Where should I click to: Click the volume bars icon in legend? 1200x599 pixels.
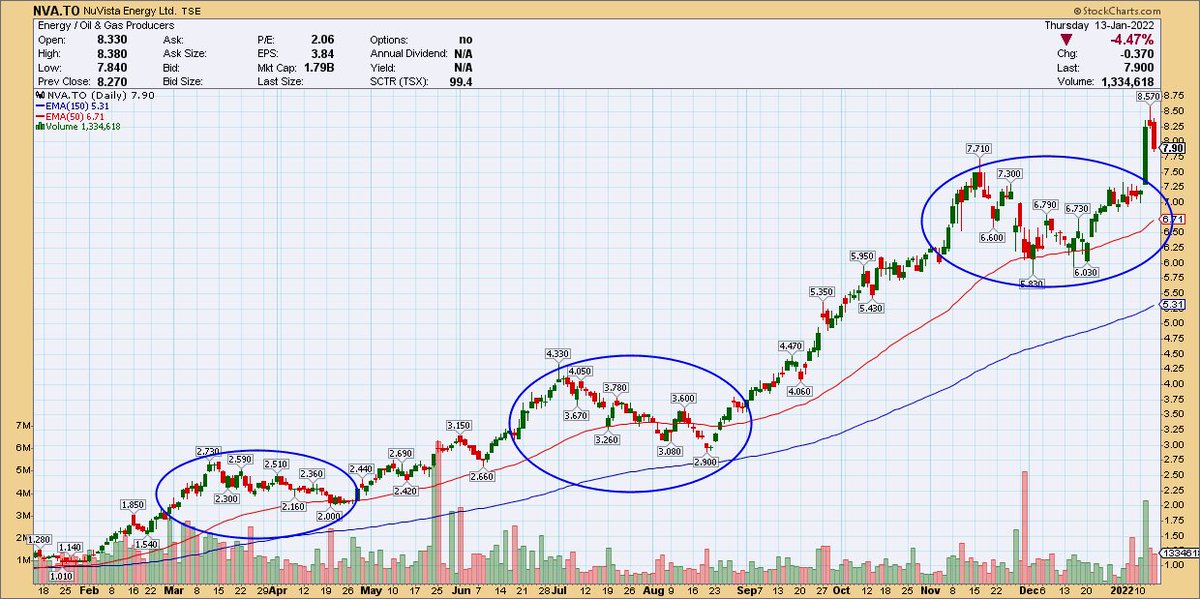38,127
